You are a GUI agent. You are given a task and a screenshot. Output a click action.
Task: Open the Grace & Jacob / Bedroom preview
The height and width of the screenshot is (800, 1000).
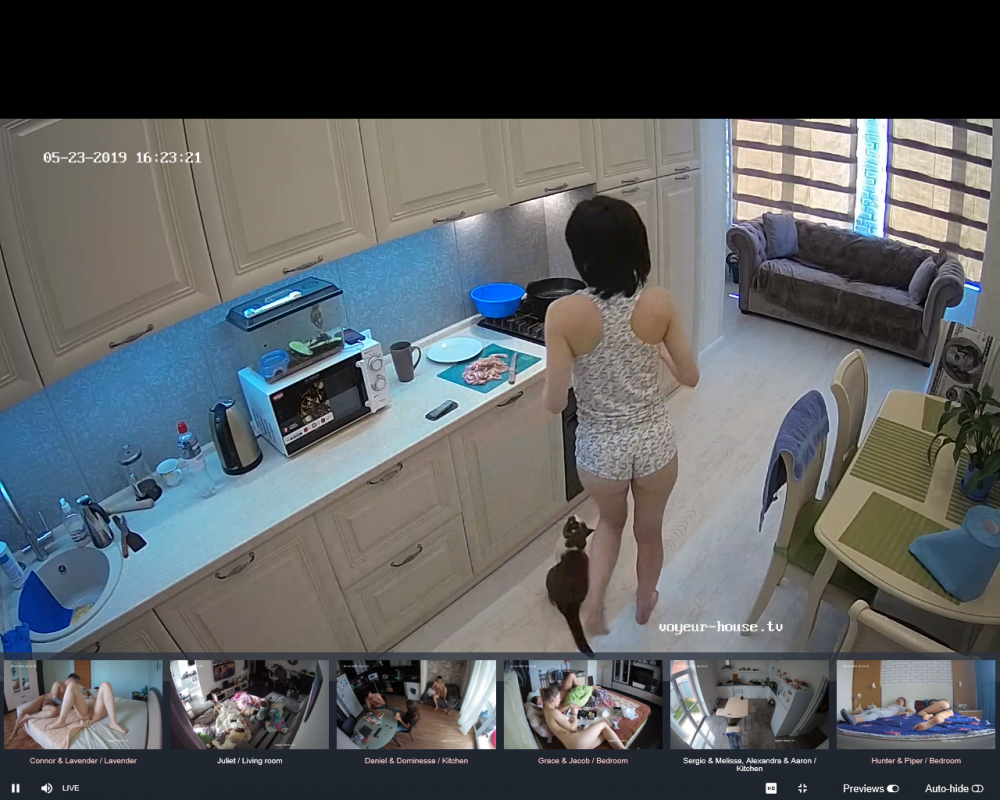582,703
